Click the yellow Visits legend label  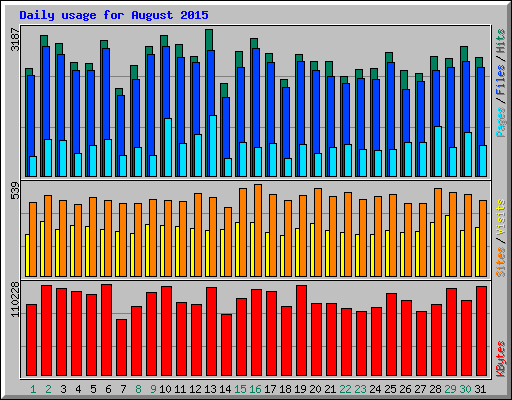tap(500, 218)
